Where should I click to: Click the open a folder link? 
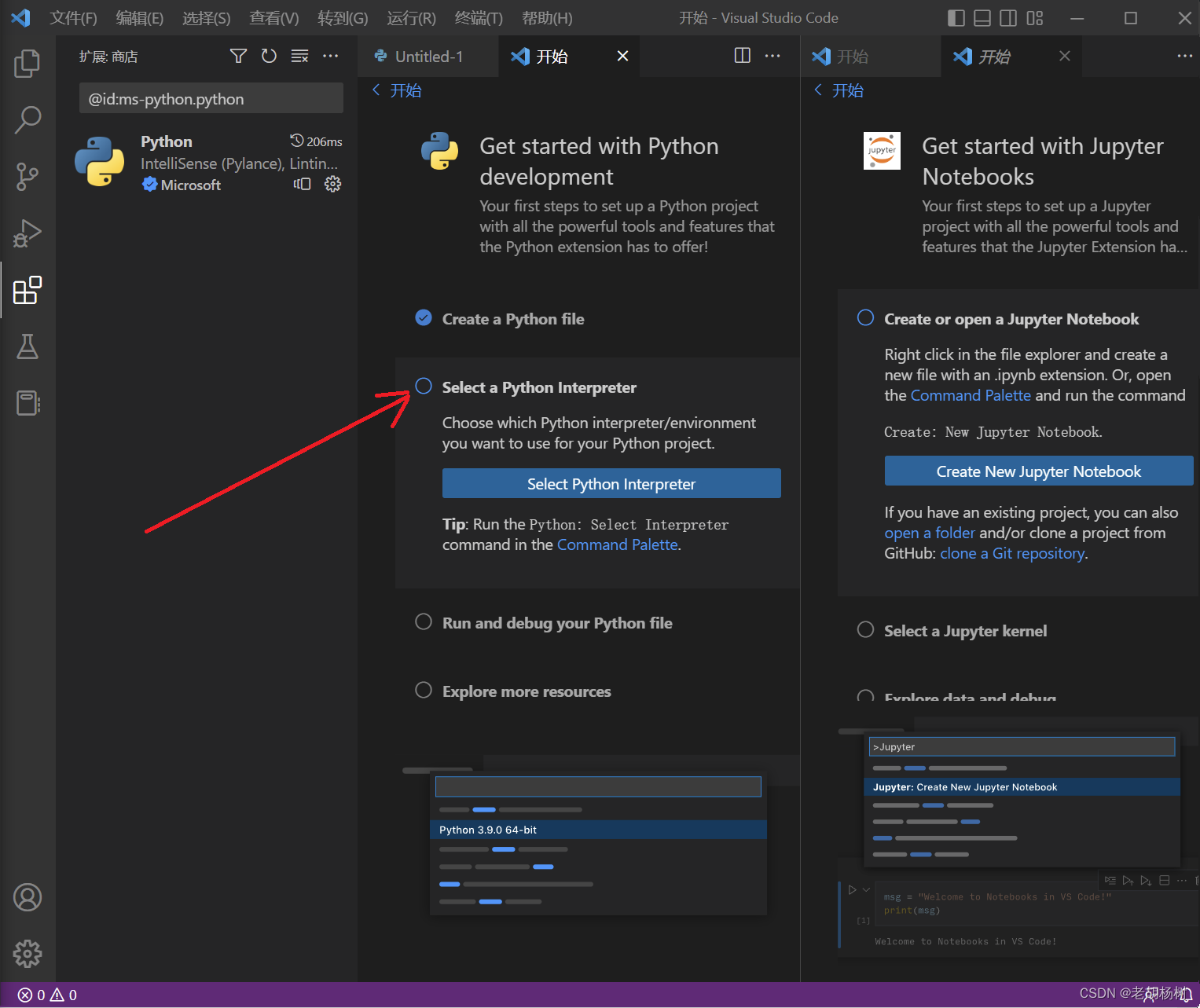point(930,533)
